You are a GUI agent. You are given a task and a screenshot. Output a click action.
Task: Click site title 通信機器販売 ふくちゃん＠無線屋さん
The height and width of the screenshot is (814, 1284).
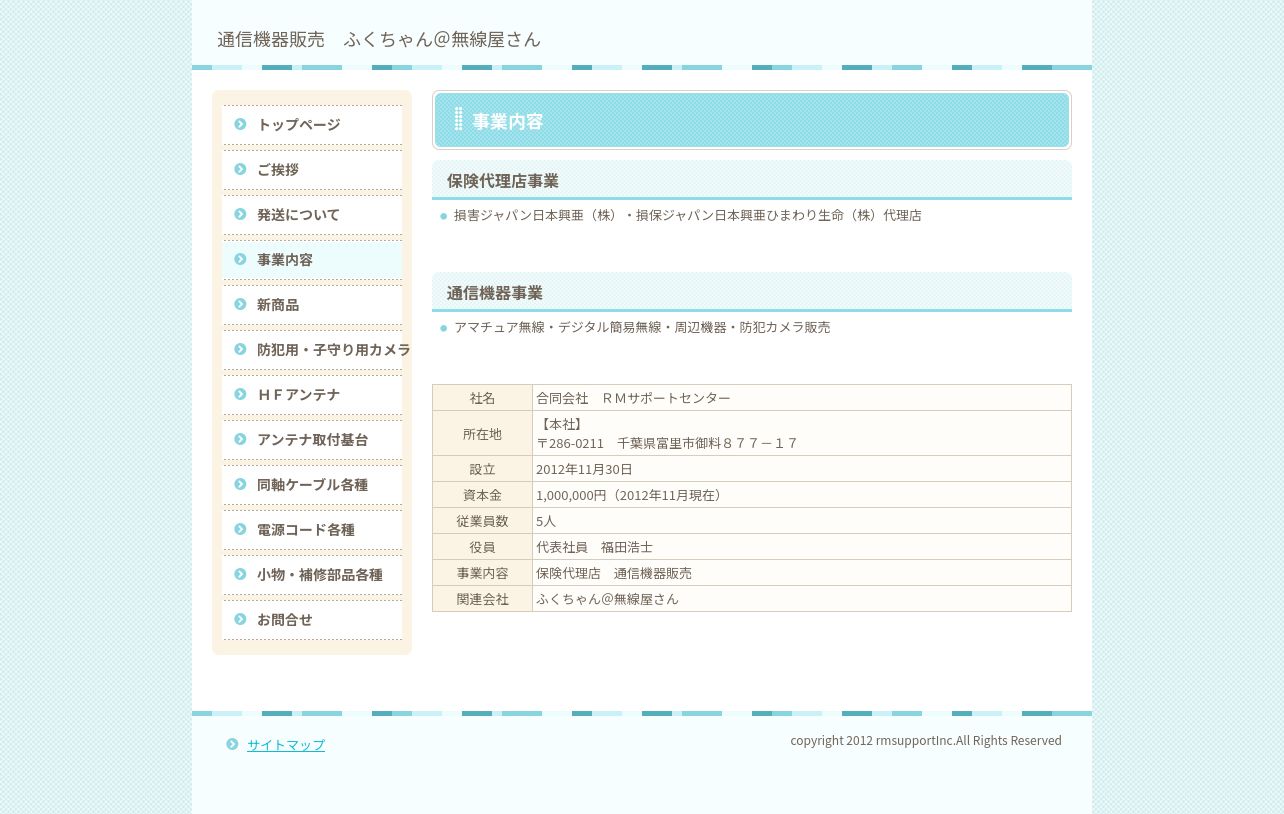click(379, 39)
